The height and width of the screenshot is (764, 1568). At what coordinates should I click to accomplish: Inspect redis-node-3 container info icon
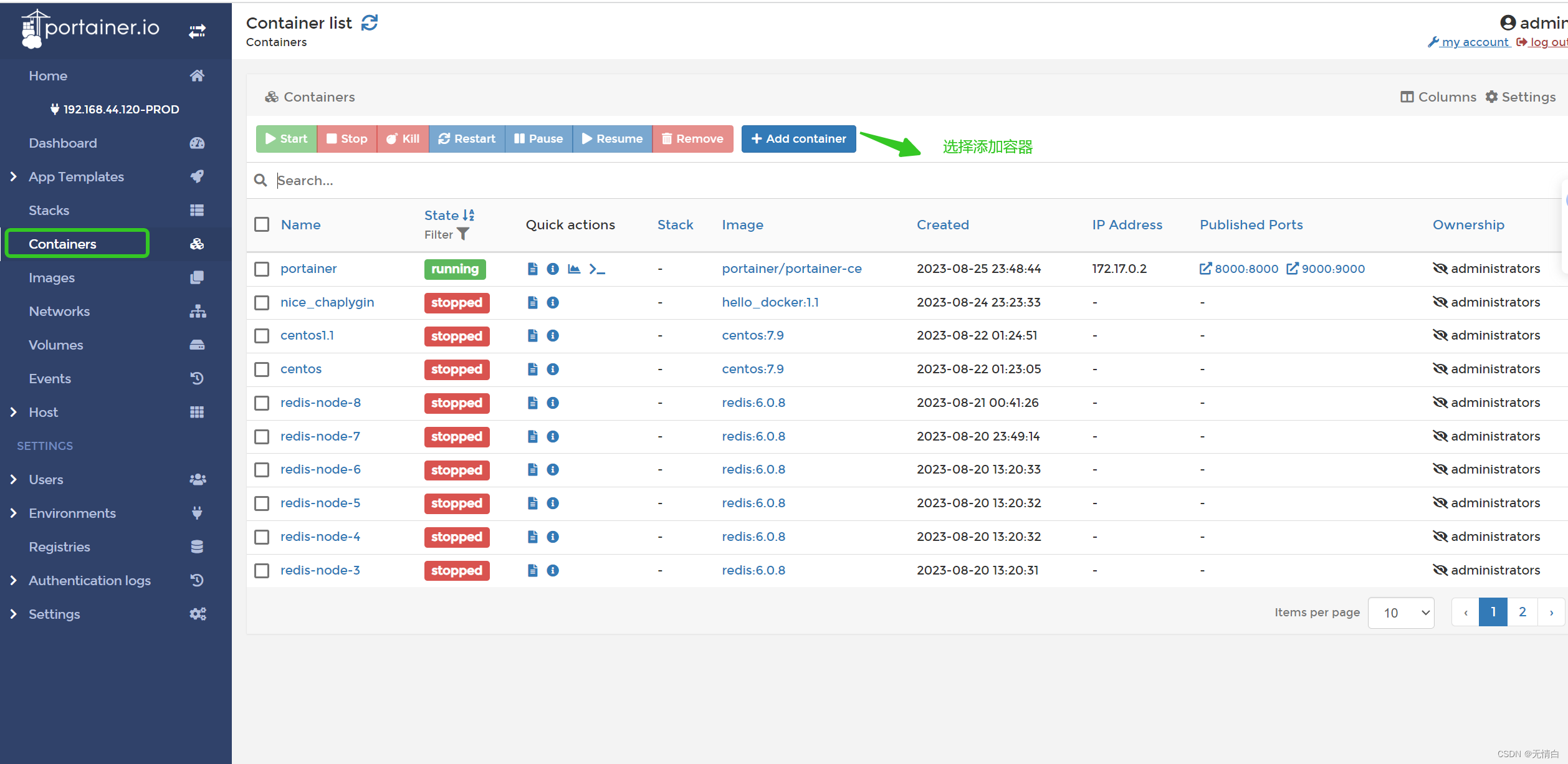553,570
